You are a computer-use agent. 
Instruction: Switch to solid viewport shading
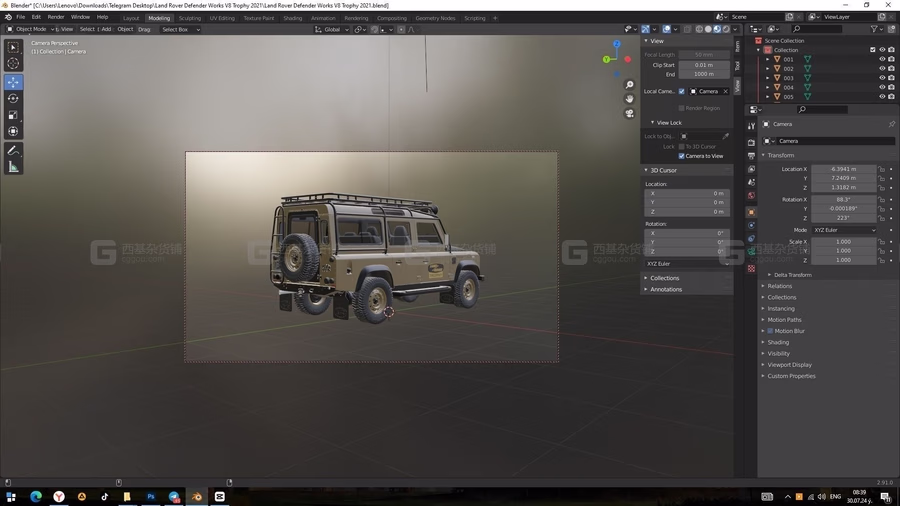(708, 29)
